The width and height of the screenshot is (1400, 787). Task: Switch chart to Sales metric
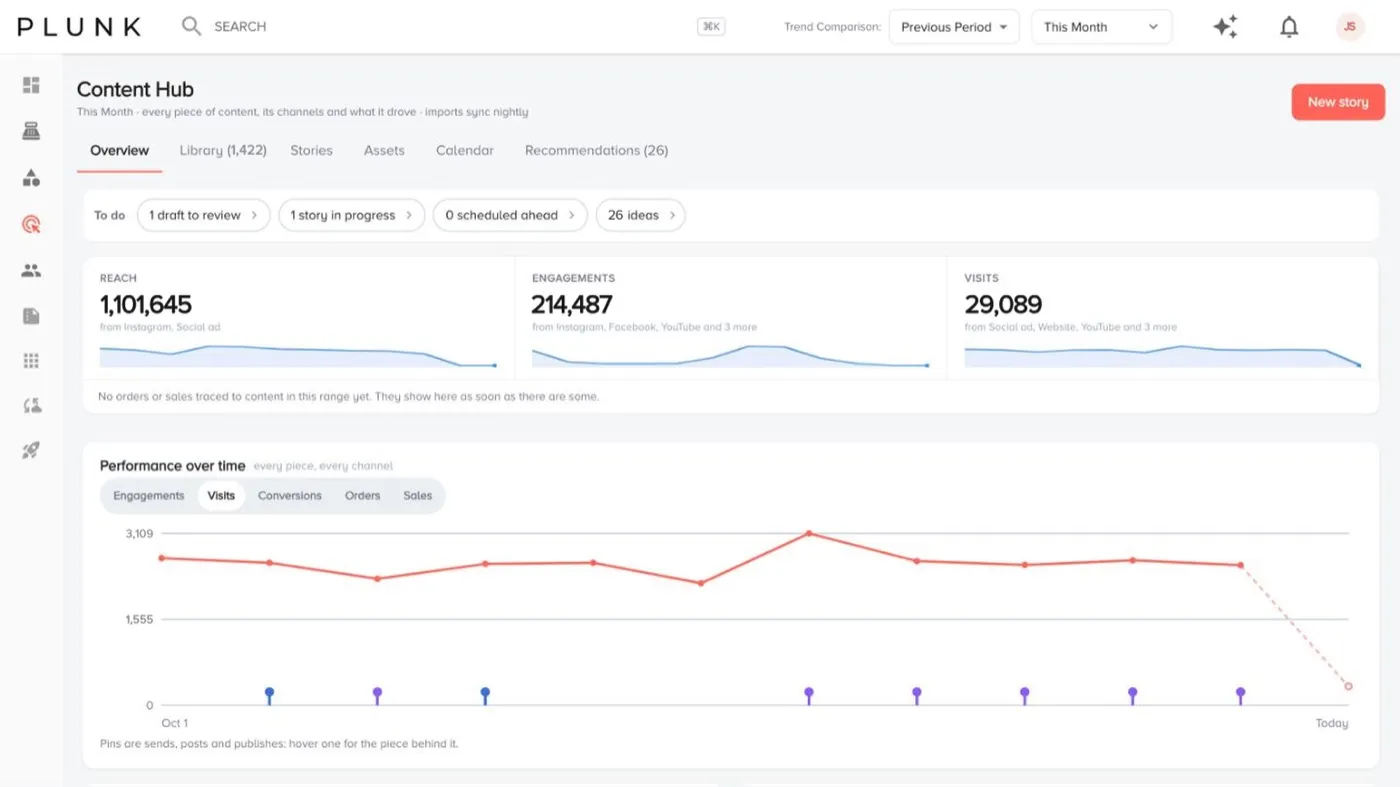pos(418,496)
